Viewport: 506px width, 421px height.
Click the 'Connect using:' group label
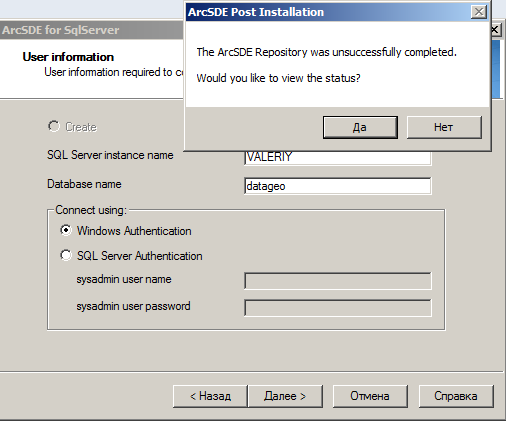pyautogui.click(x=91, y=210)
